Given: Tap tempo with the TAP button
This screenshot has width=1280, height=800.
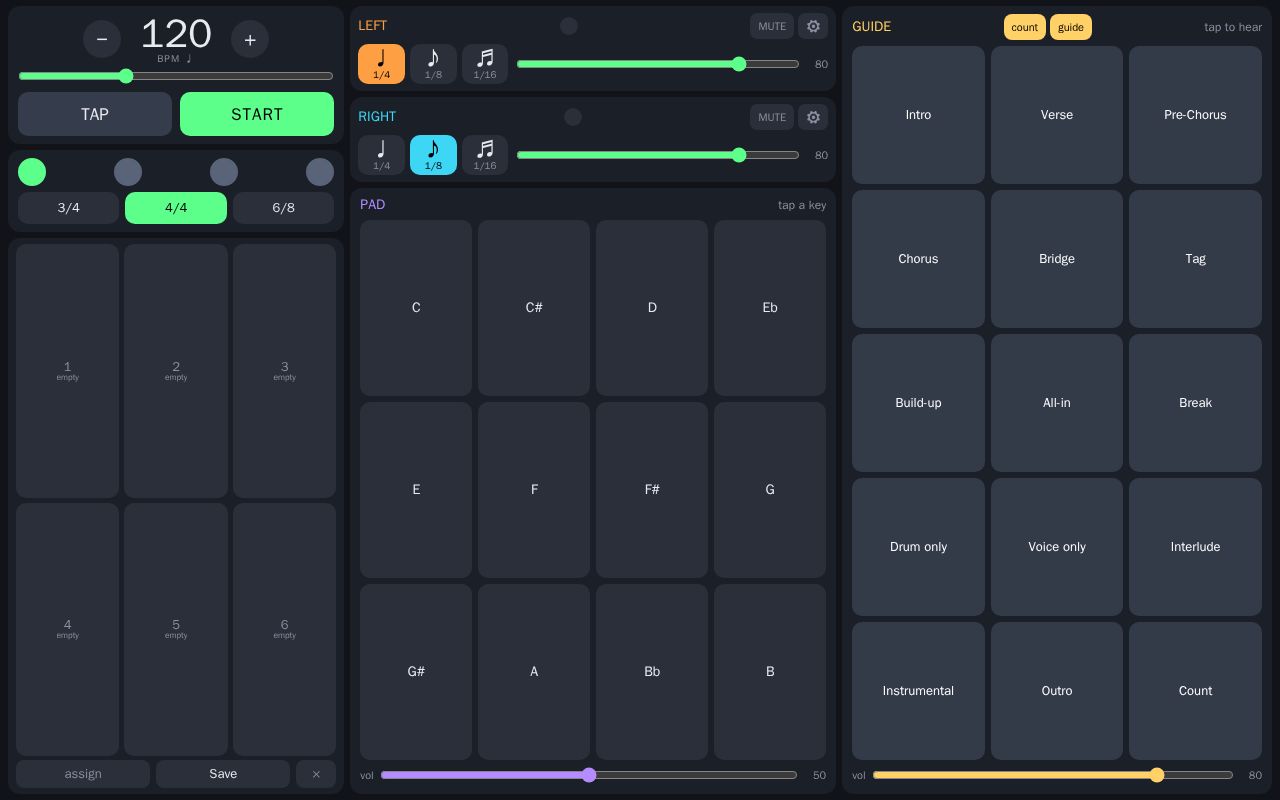Looking at the screenshot, I should (x=95, y=114).
